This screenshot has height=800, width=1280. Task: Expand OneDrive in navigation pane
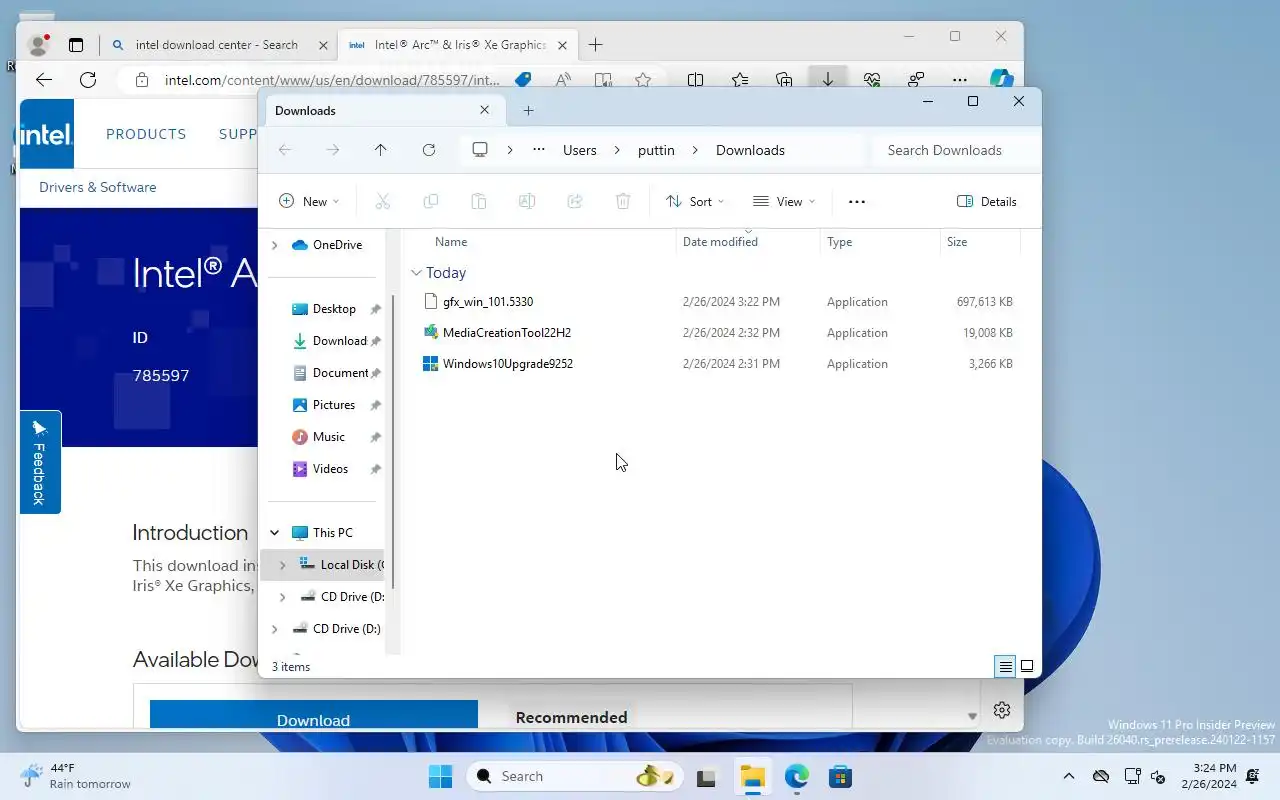pos(274,245)
